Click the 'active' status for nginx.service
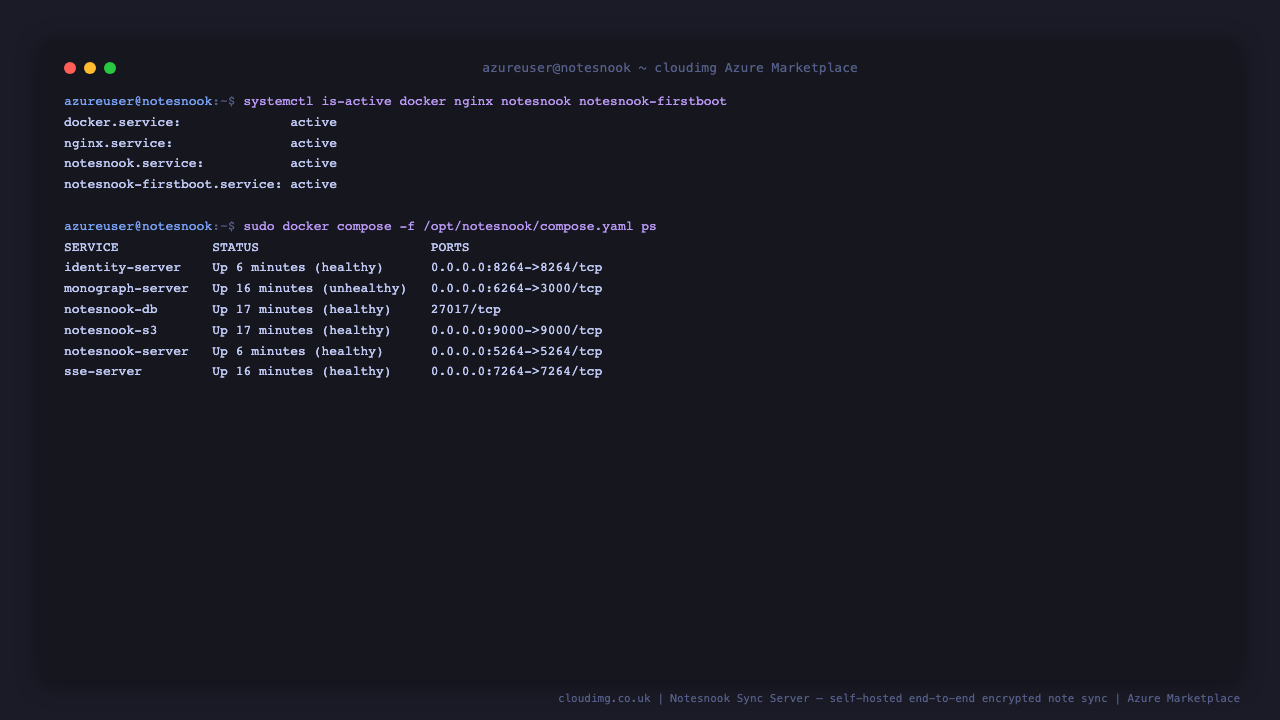Screen dimensions: 1280x720 (314, 144)
